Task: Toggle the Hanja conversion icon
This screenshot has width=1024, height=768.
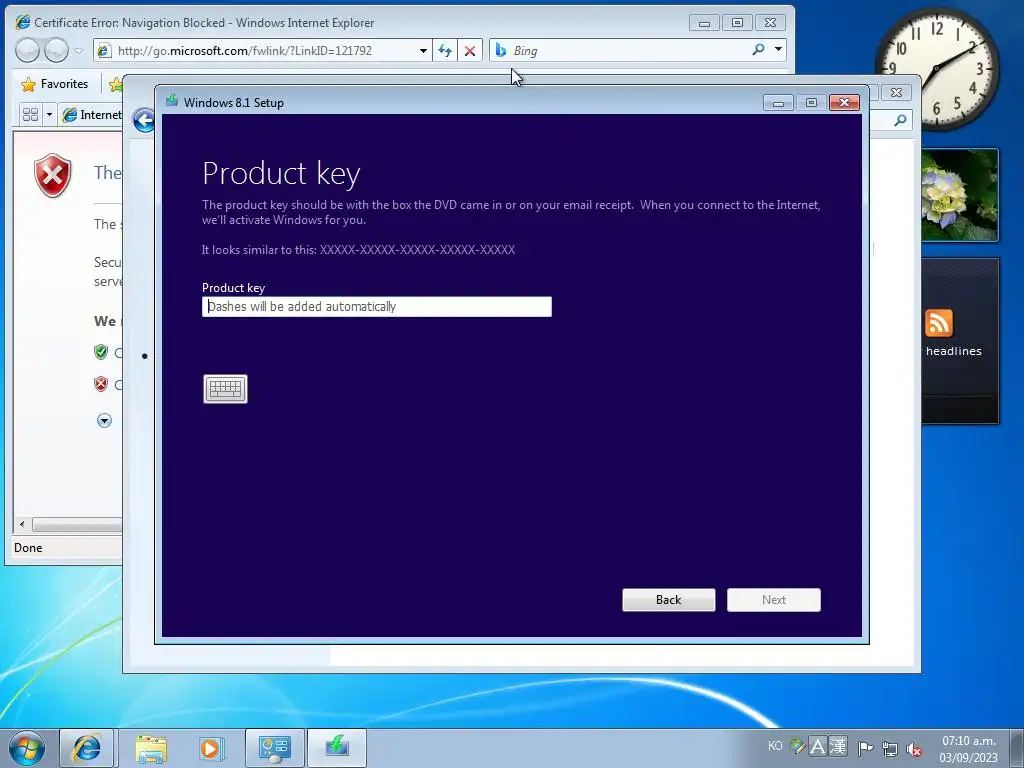Action: point(837,746)
